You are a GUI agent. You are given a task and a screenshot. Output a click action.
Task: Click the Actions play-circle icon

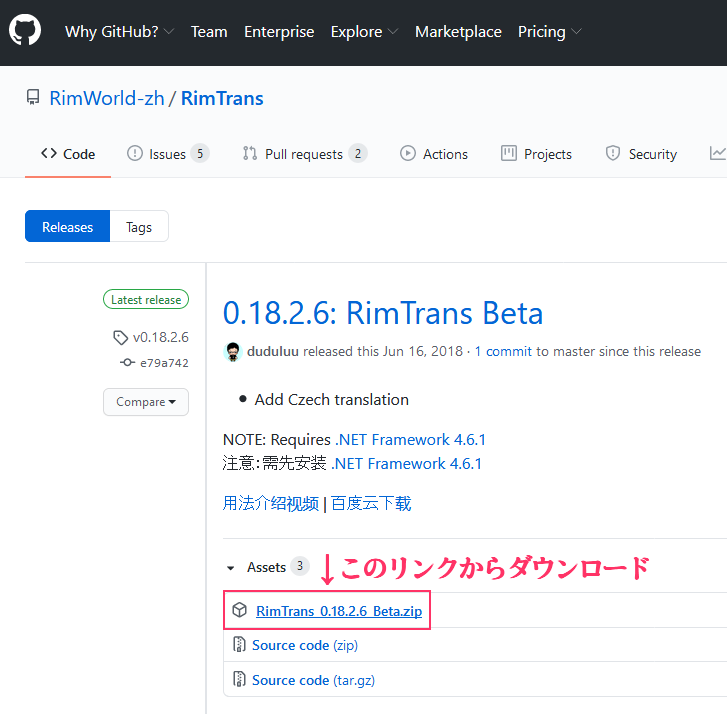coord(408,153)
